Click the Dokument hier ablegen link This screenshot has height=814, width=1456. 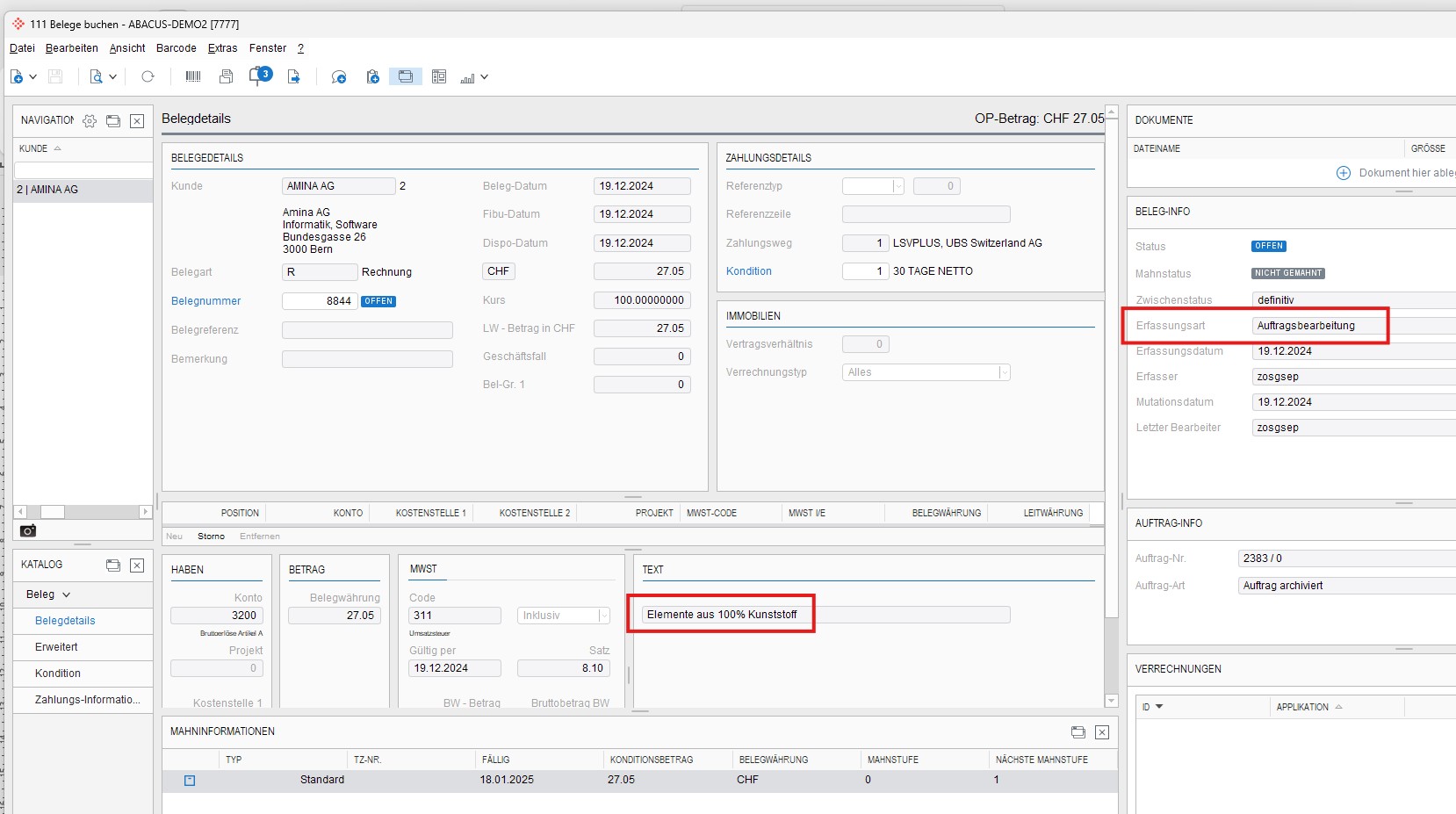click(1407, 173)
